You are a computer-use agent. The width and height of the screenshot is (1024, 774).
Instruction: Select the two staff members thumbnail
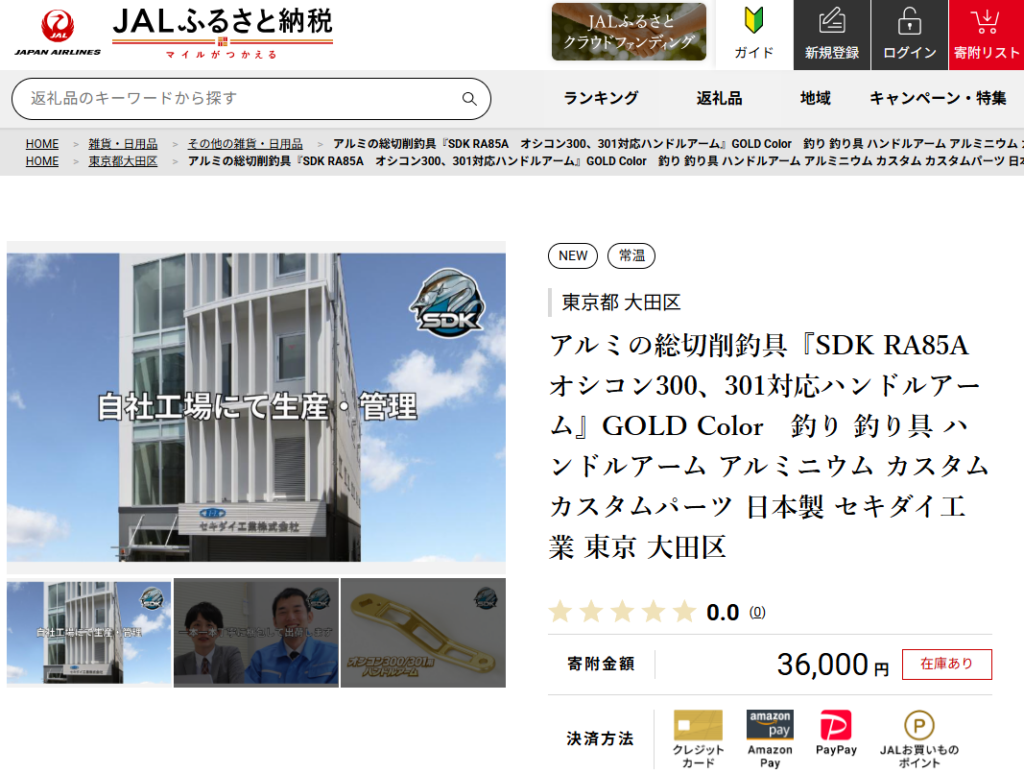tap(256, 632)
